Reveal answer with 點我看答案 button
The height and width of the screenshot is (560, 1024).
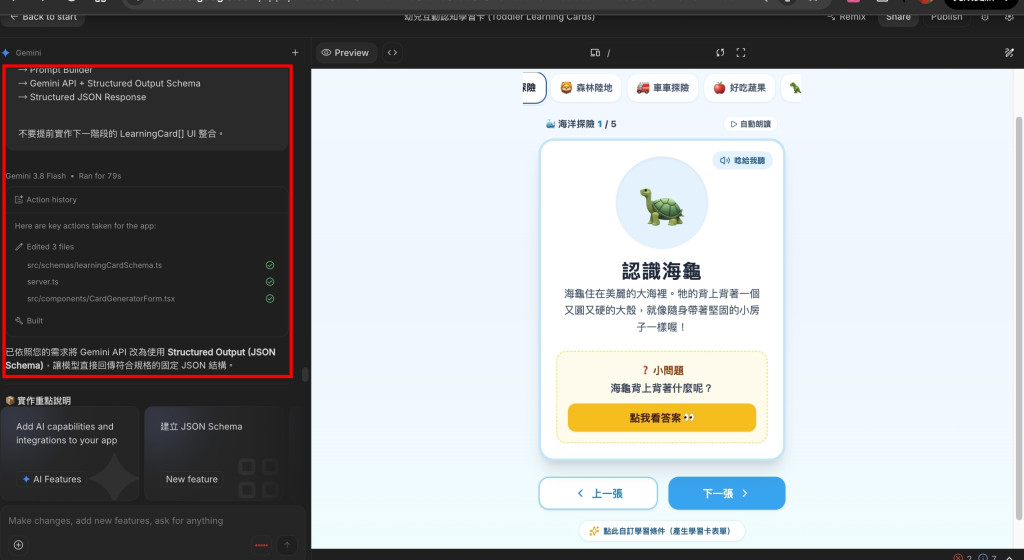[x=662, y=418]
